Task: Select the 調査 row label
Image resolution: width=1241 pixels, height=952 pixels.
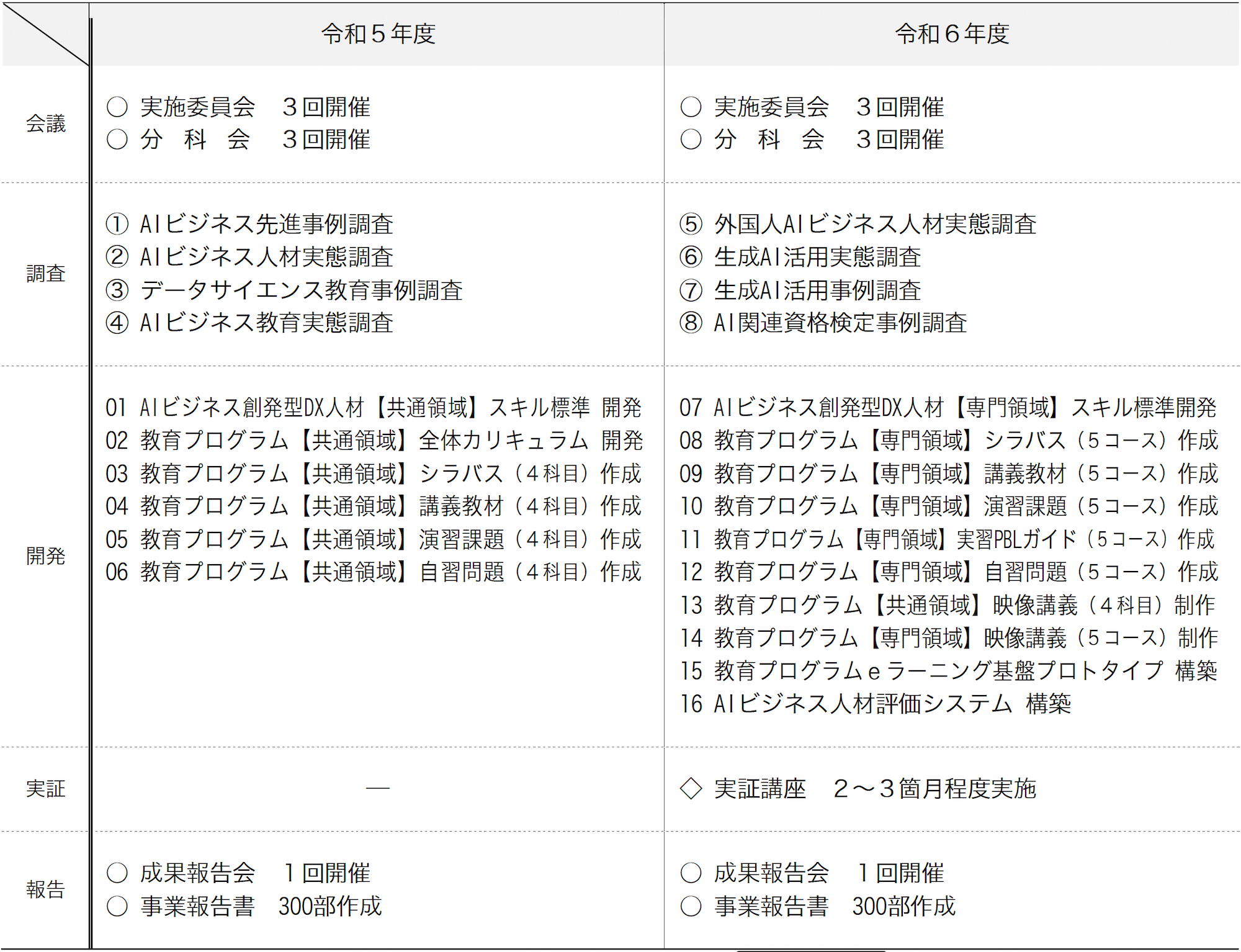Action: click(x=45, y=273)
